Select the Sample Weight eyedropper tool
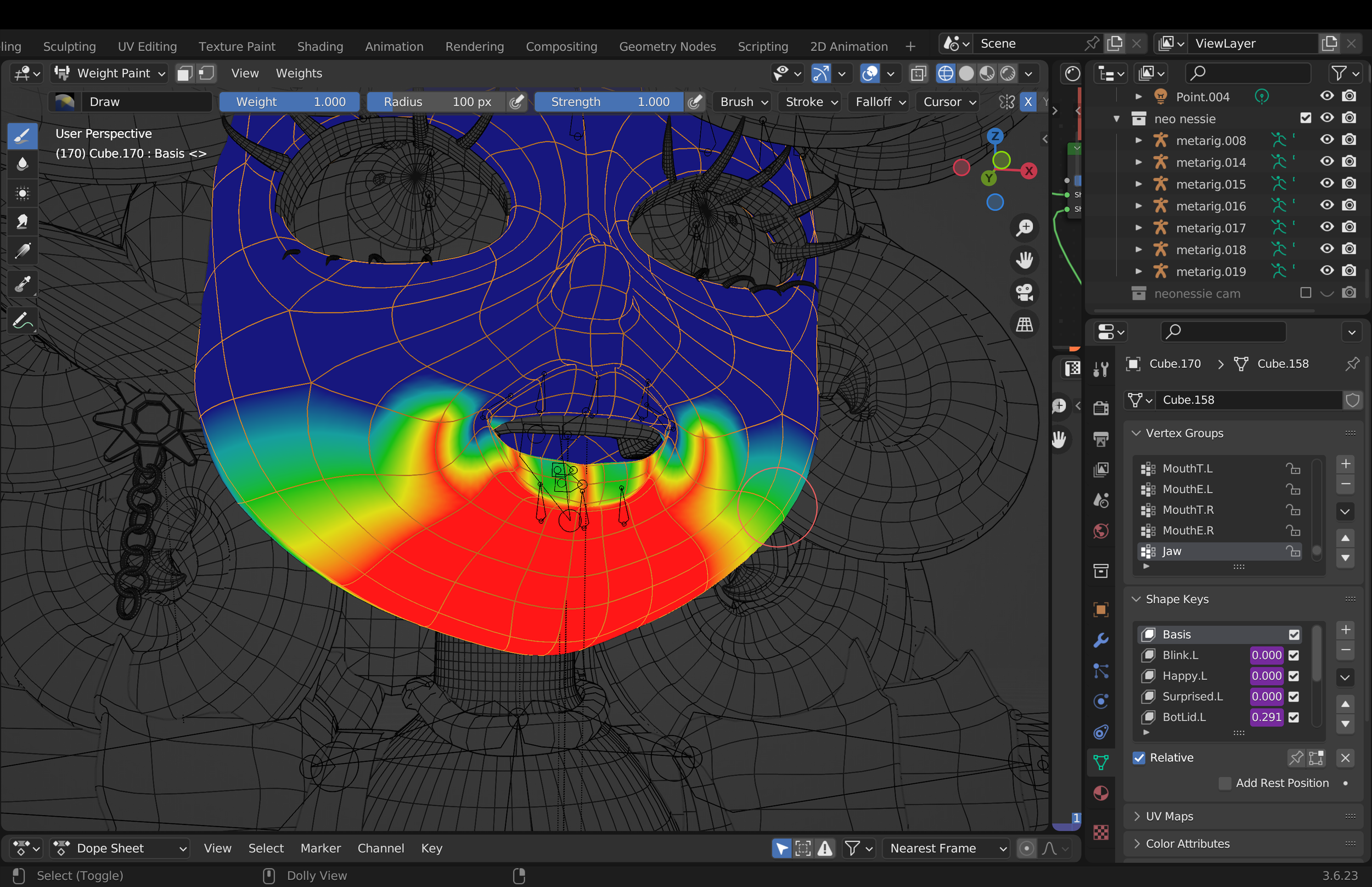1372x887 pixels. (x=23, y=284)
